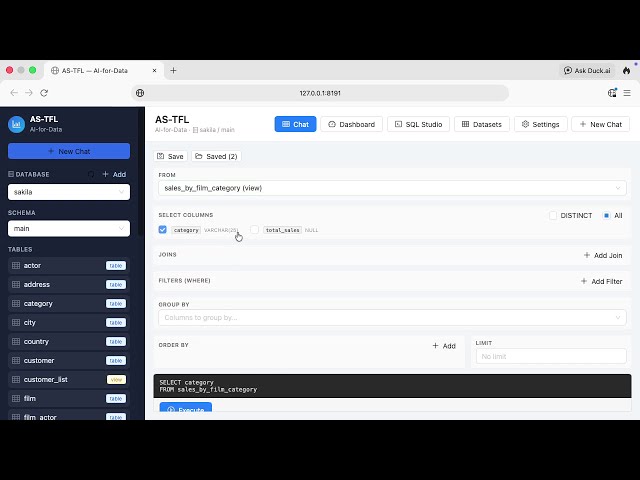Open the FROM sales_by_film_category dropdown
The height and width of the screenshot is (480, 640).
pos(392,188)
